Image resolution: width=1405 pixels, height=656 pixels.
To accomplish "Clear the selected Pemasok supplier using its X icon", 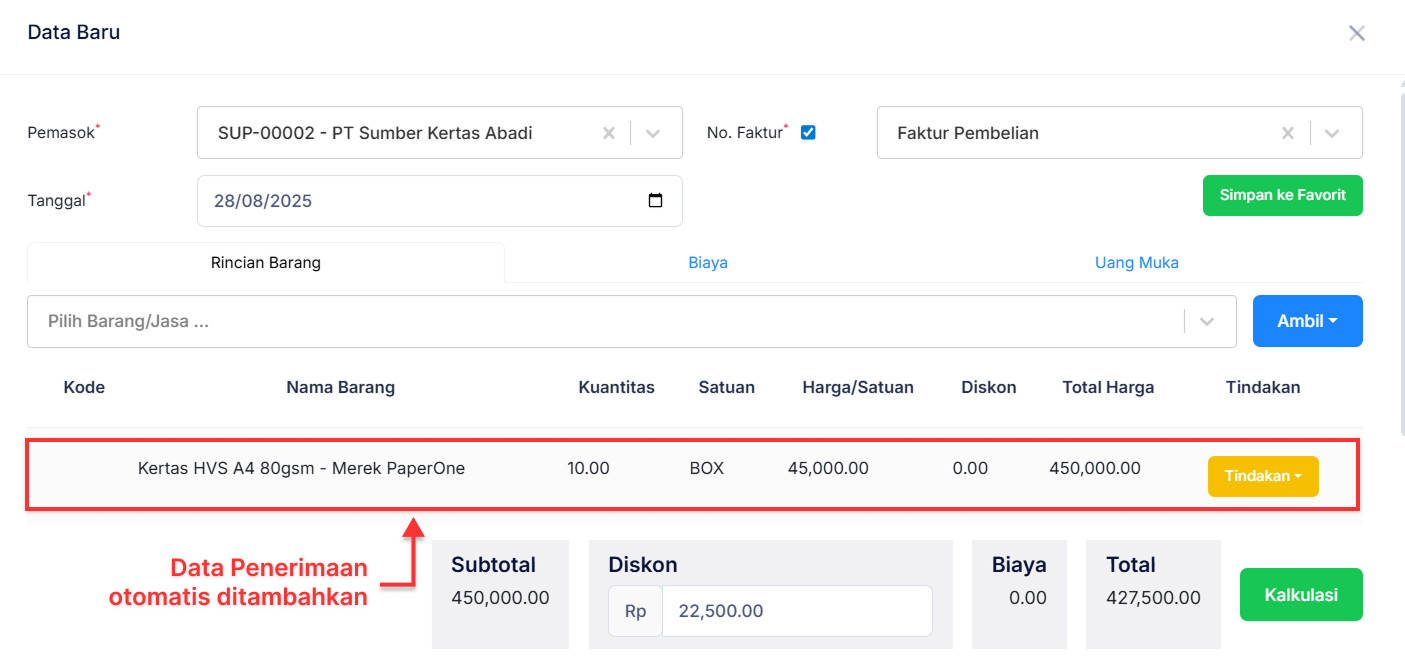I will tap(609, 132).
